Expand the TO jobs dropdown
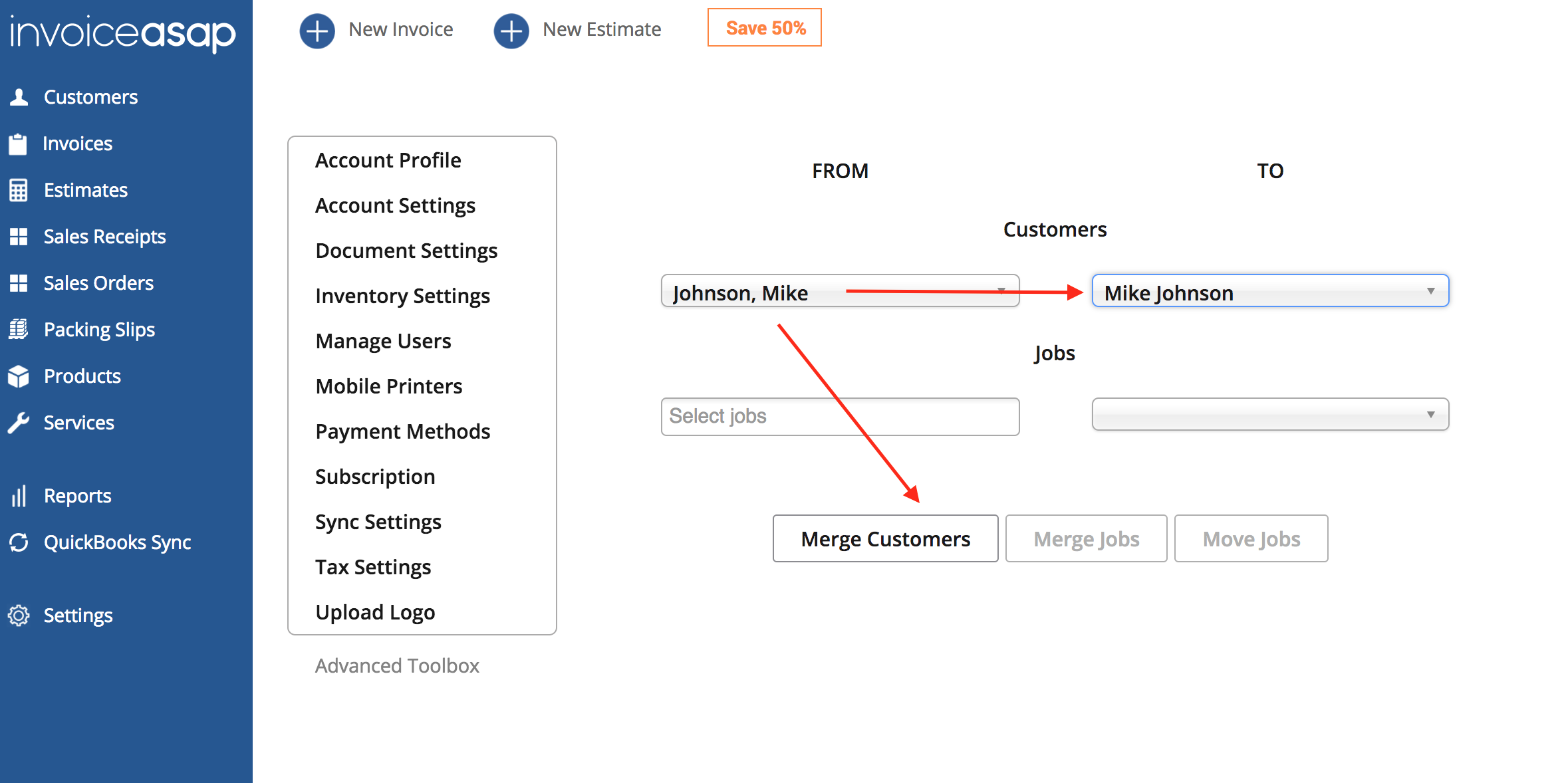 1269,415
